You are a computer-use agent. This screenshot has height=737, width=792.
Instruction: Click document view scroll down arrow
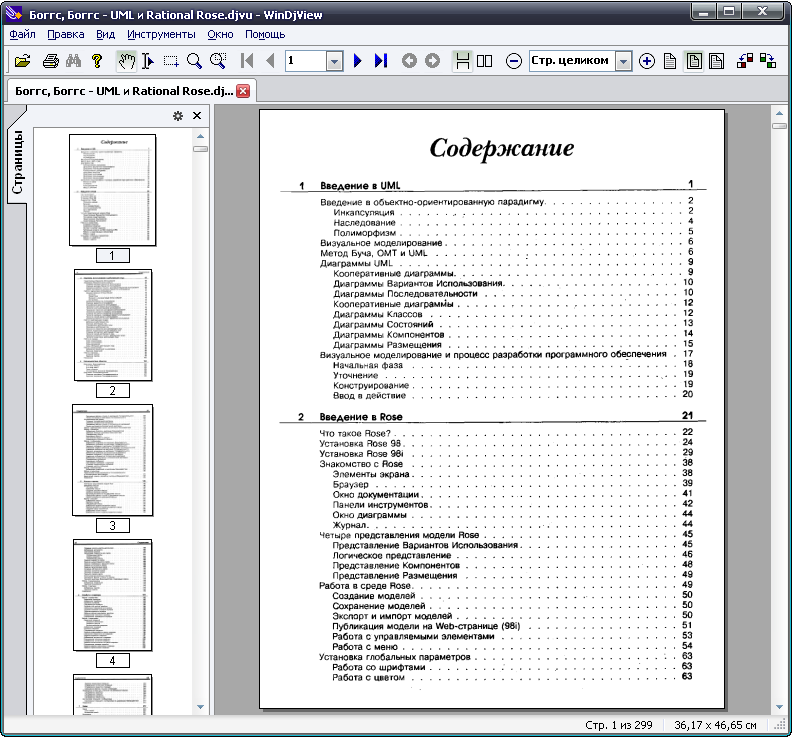779,707
